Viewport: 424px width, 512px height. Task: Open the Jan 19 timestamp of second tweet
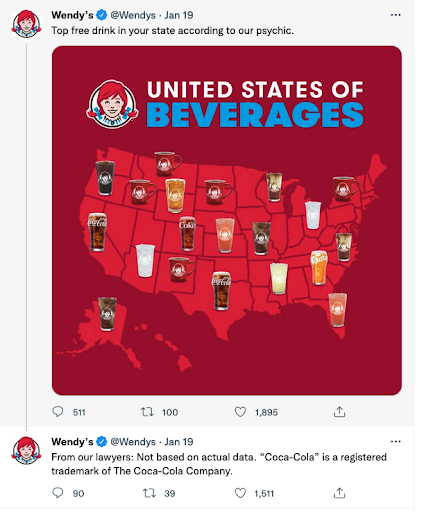[x=179, y=442]
